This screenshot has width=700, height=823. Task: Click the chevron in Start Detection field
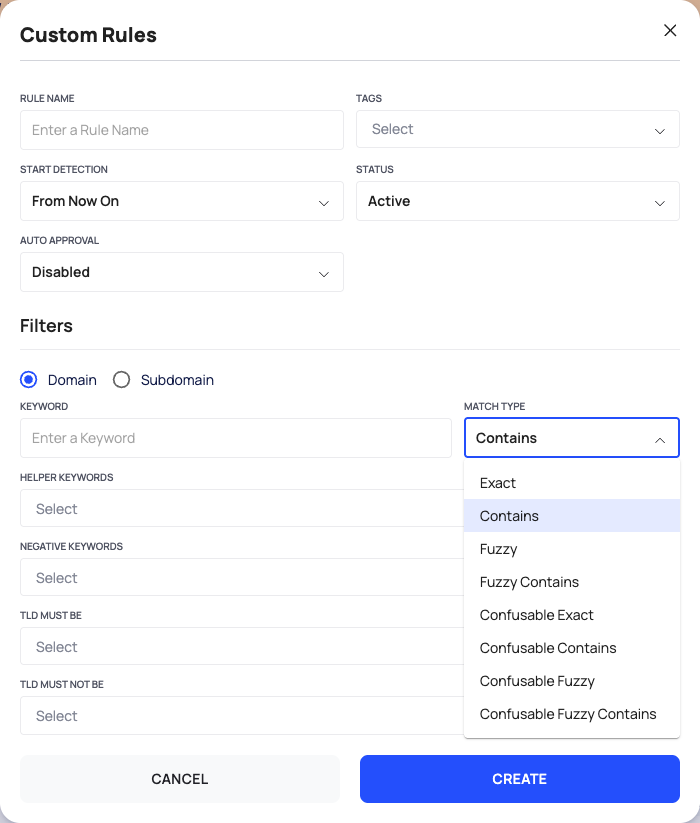(324, 203)
